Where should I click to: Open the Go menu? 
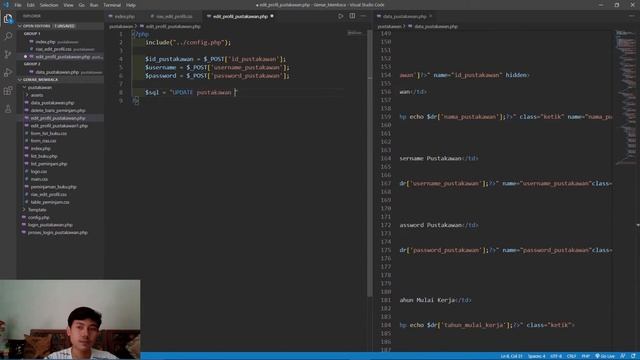pos(82,5)
